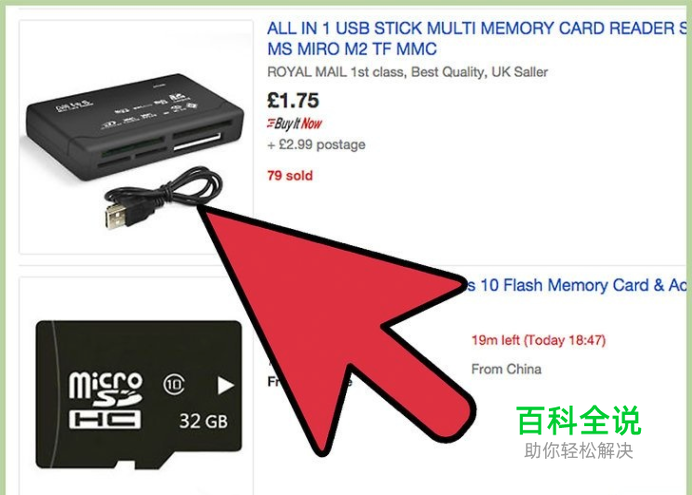Click the MS MIRO M2 TF MMC title line
Viewport: 692px width, 495px height.
352,49
